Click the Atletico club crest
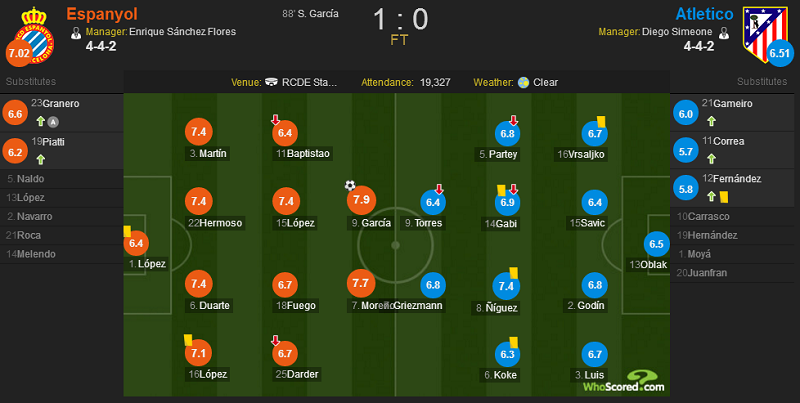The width and height of the screenshot is (800, 403). [x=765, y=34]
